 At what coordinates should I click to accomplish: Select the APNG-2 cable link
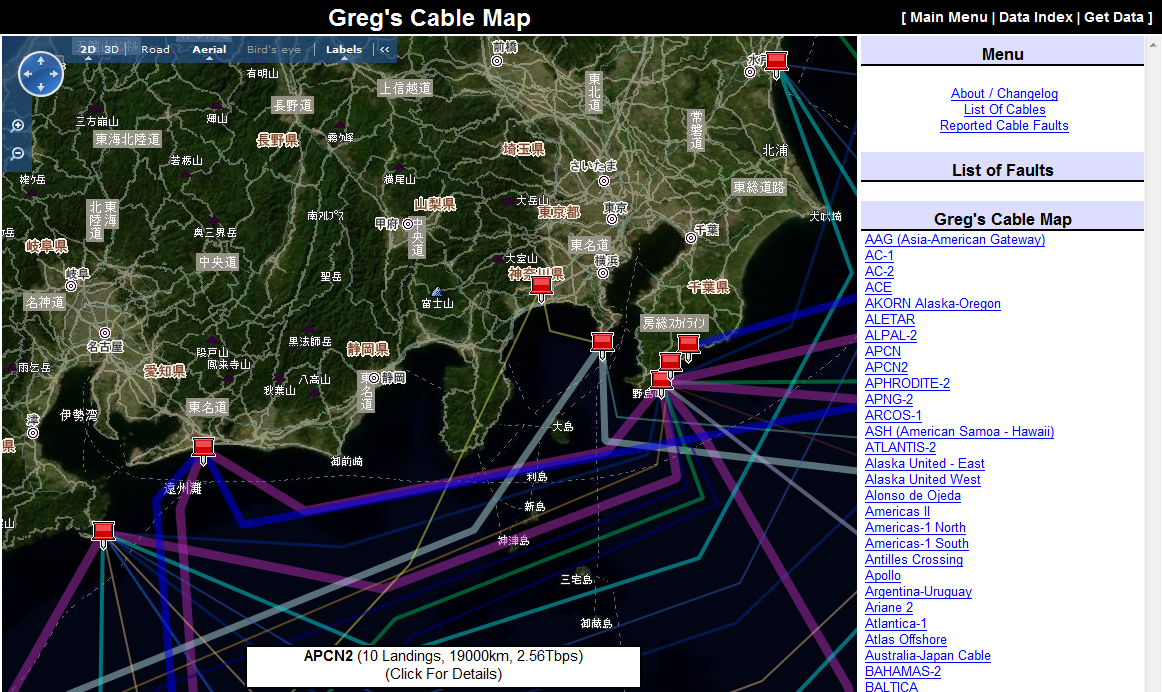889,399
